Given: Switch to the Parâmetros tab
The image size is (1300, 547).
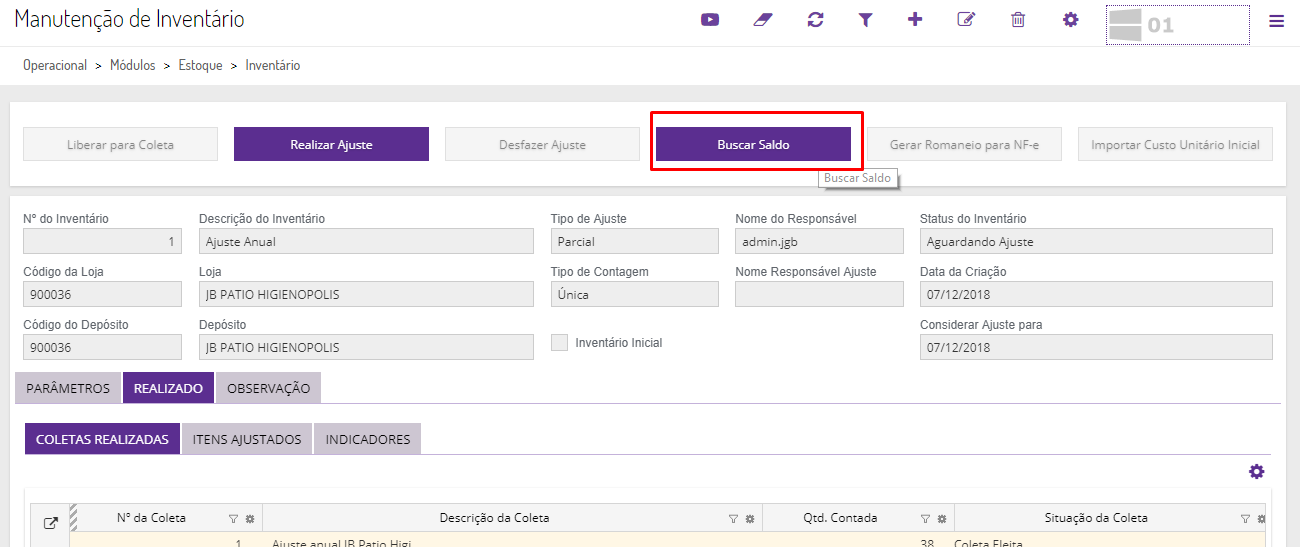Looking at the screenshot, I should pos(68,388).
